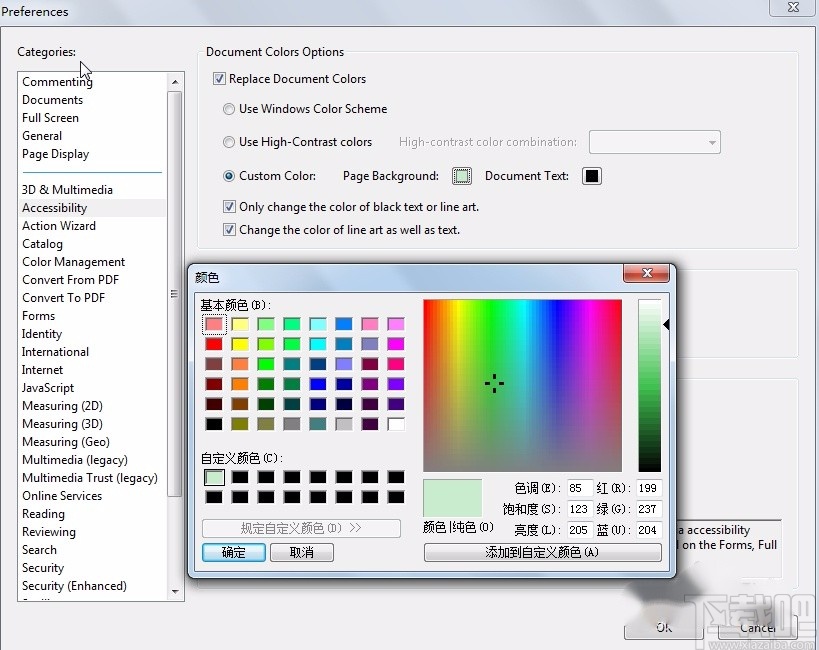The width and height of the screenshot is (819, 650).
Task: Select the "Use High-Contrast colors" option
Action: (x=229, y=142)
